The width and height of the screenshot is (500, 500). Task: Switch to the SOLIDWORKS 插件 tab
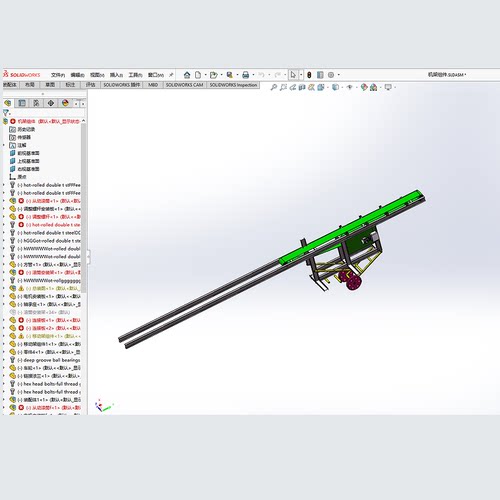[x=122, y=85]
